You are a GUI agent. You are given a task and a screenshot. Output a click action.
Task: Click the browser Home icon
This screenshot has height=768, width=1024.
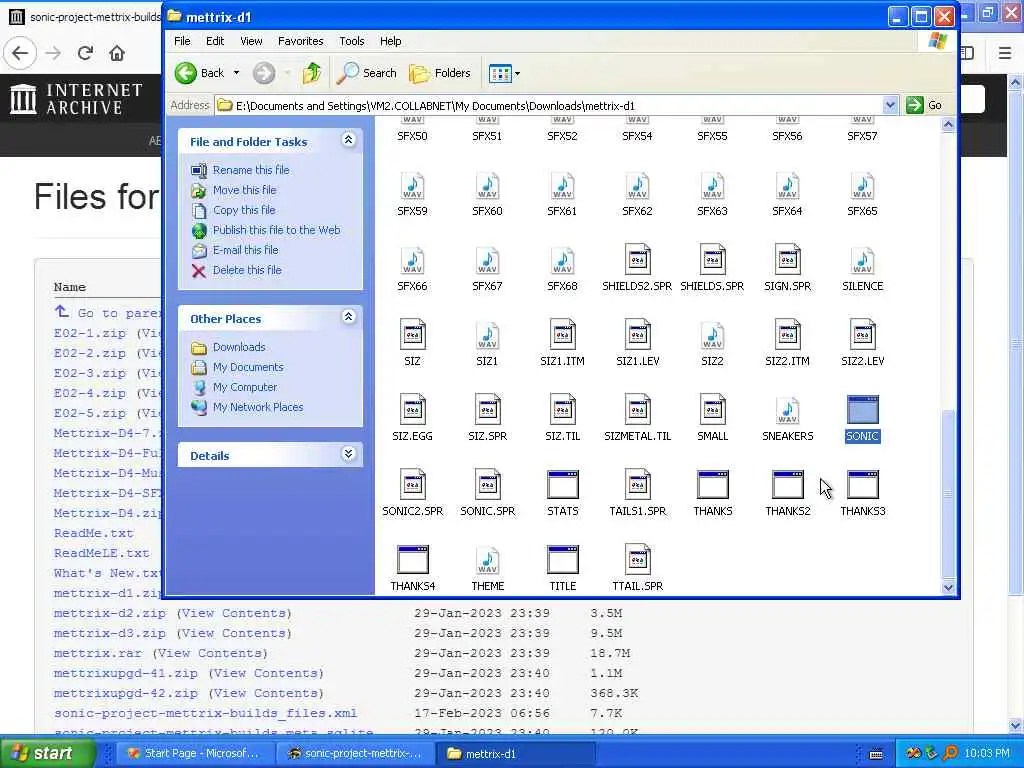click(117, 53)
